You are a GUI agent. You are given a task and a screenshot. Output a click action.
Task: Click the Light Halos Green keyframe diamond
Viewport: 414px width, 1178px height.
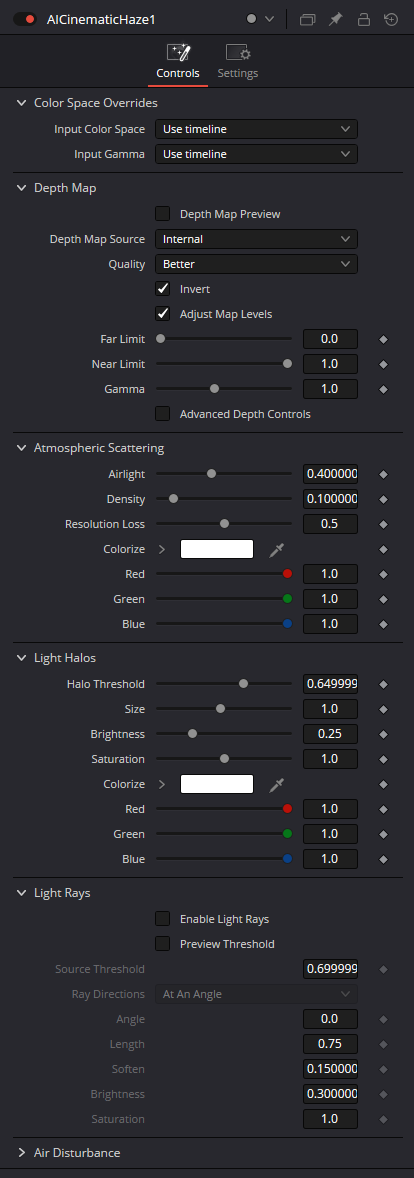tap(383, 835)
